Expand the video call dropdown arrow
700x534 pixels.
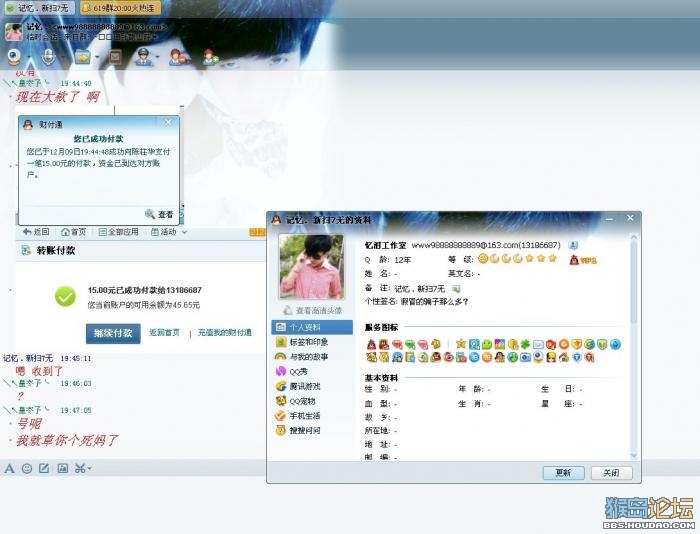click(29, 58)
